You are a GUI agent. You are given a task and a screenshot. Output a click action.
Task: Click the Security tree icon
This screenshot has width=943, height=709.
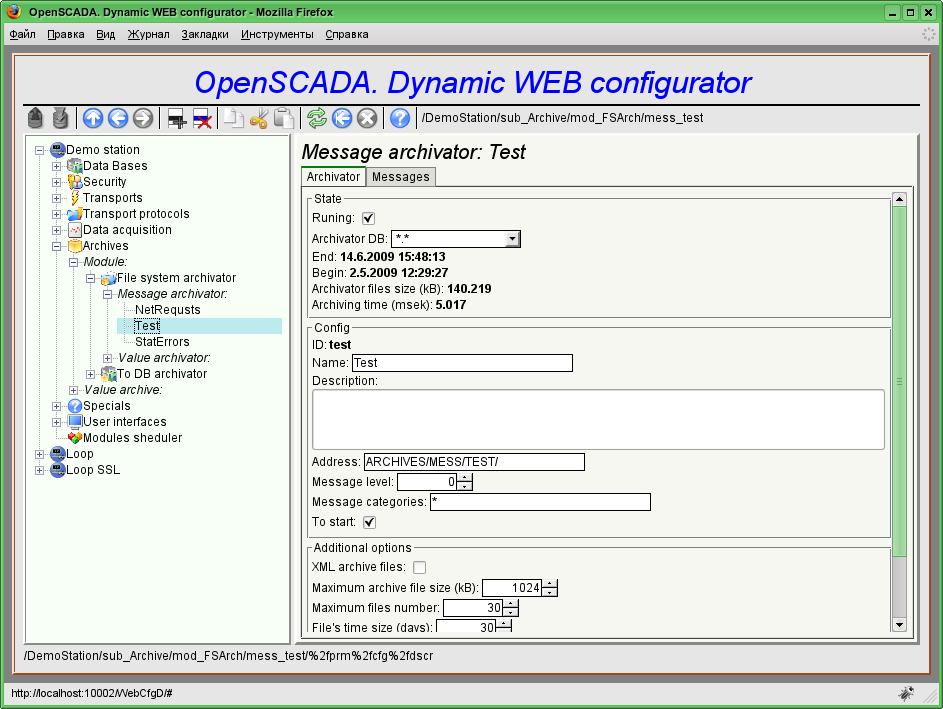[75, 182]
